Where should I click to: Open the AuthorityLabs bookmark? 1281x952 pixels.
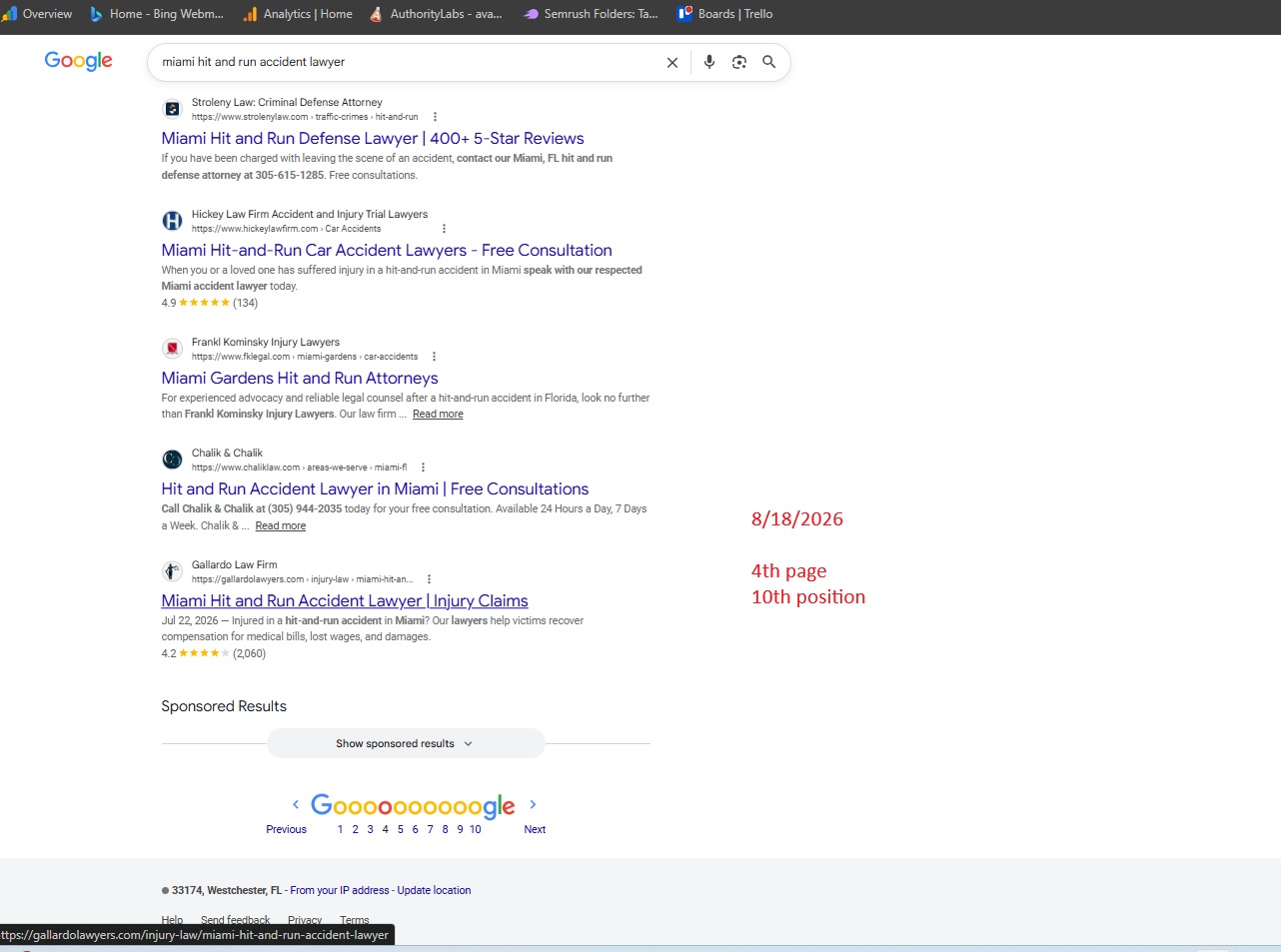(436, 14)
